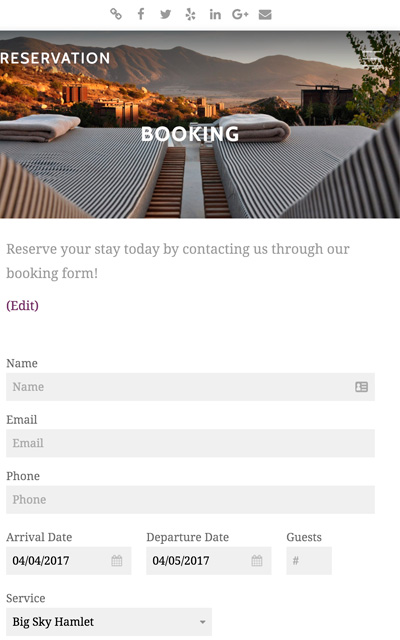Click the contact card icon in Name field
Viewport: 400px width, 640px height.
tap(361, 387)
